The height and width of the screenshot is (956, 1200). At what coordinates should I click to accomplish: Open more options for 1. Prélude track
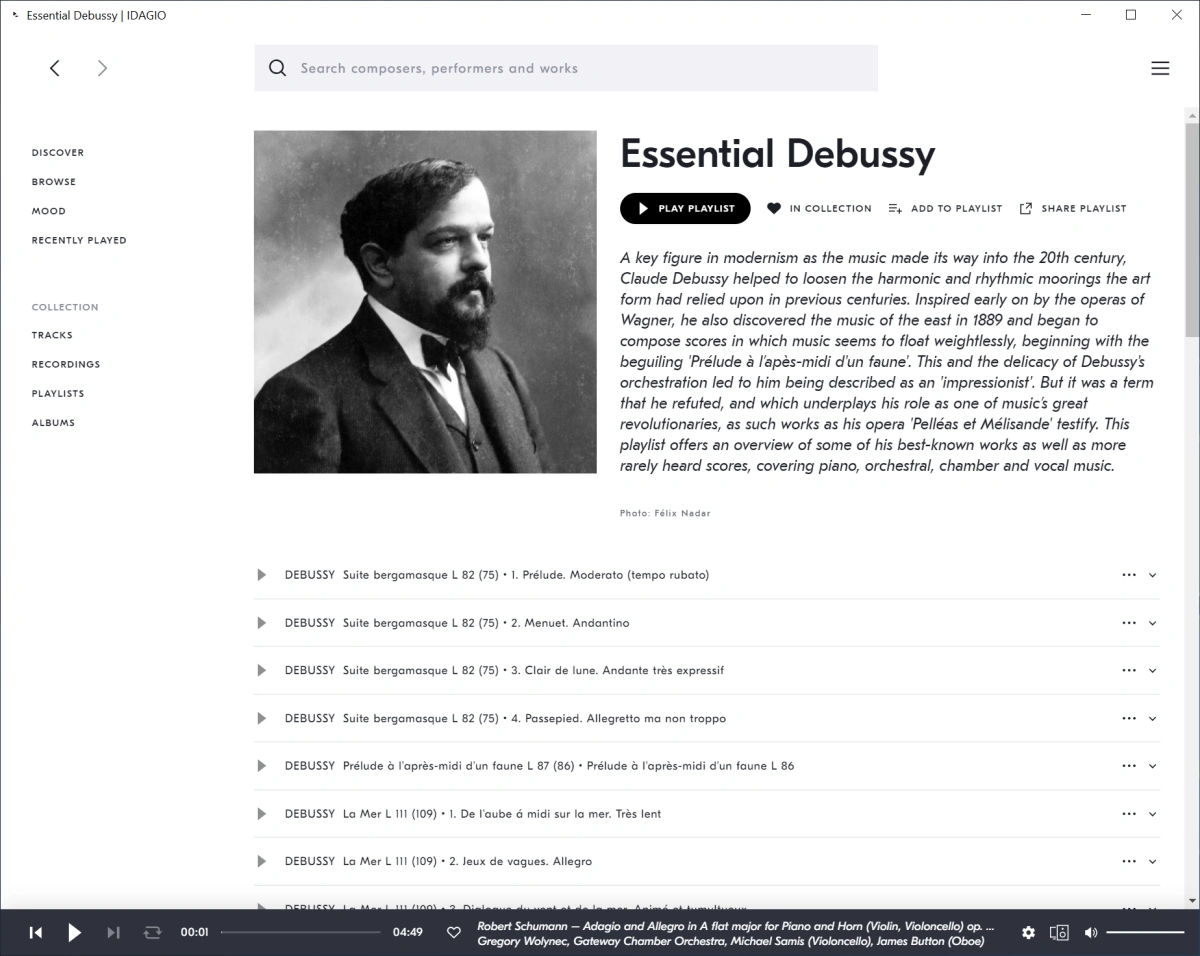click(1129, 575)
